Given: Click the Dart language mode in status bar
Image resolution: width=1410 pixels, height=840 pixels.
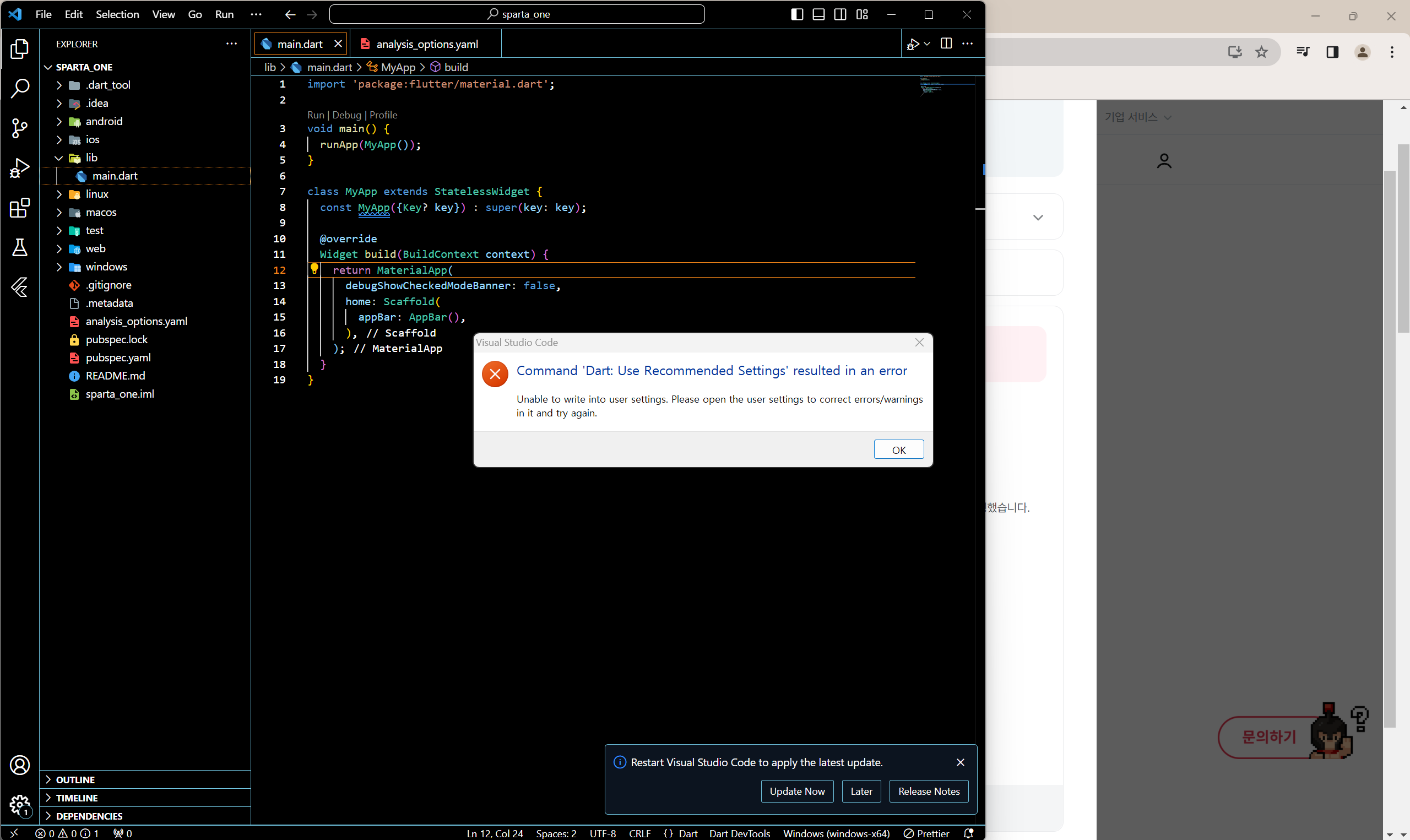Looking at the screenshot, I should (x=687, y=833).
